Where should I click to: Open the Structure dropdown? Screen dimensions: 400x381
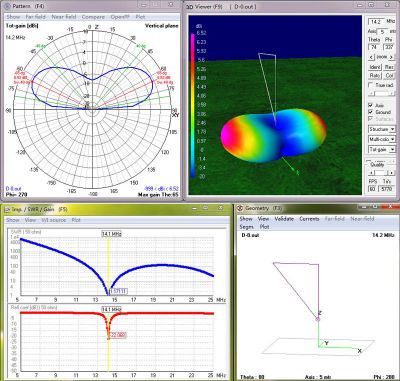[x=382, y=129]
